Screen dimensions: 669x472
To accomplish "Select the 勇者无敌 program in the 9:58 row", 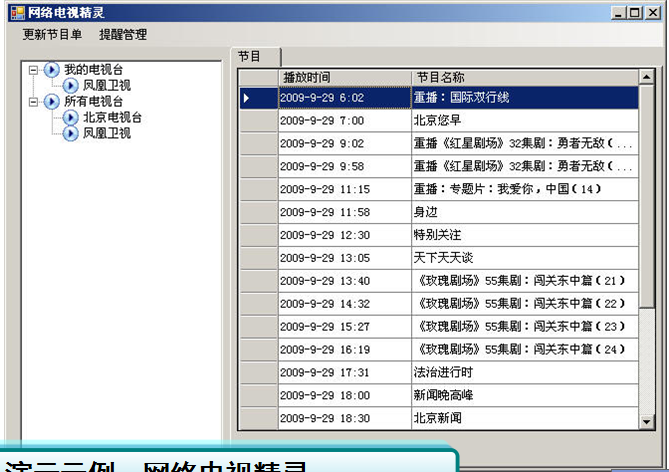I will (525, 166).
